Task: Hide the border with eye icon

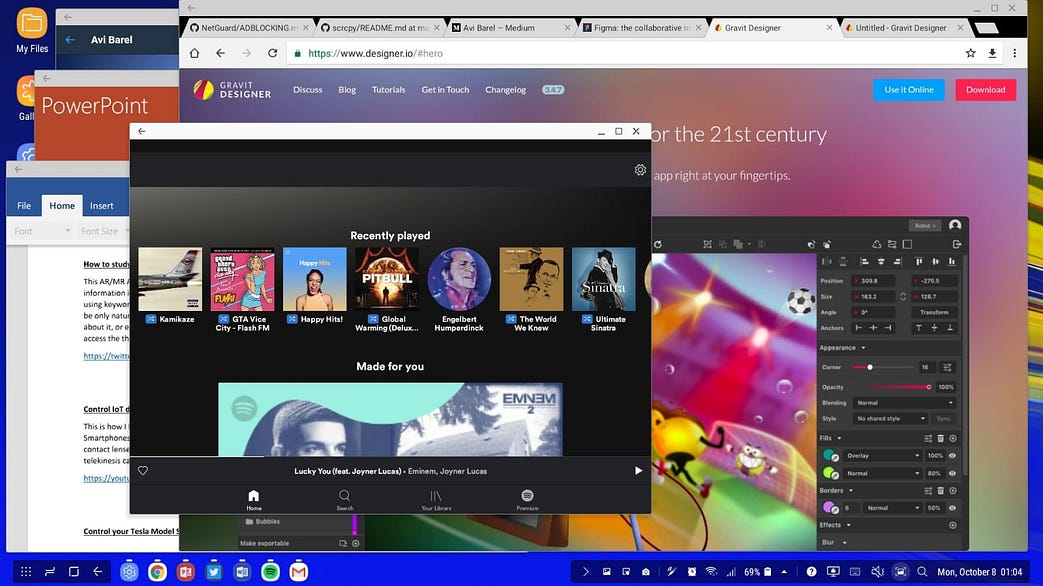Action: click(x=953, y=508)
